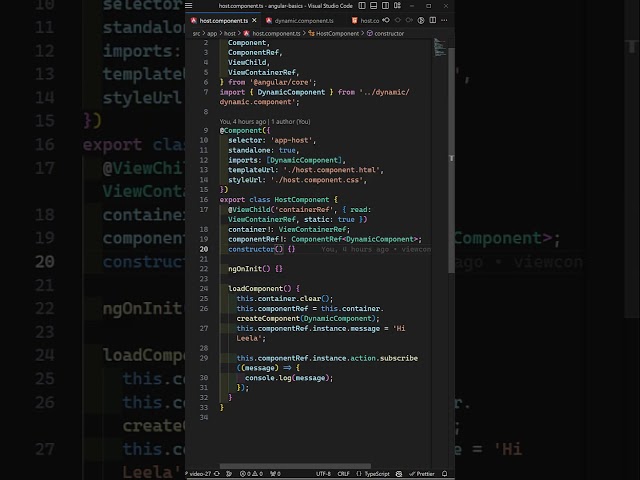
Task: Switch to the host.component.ts tab
Action: [x=223, y=20]
